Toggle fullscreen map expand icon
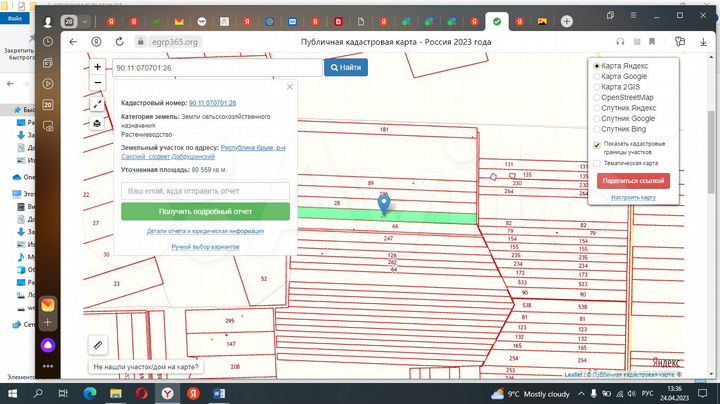The image size is (720, 404). point(97,105)
